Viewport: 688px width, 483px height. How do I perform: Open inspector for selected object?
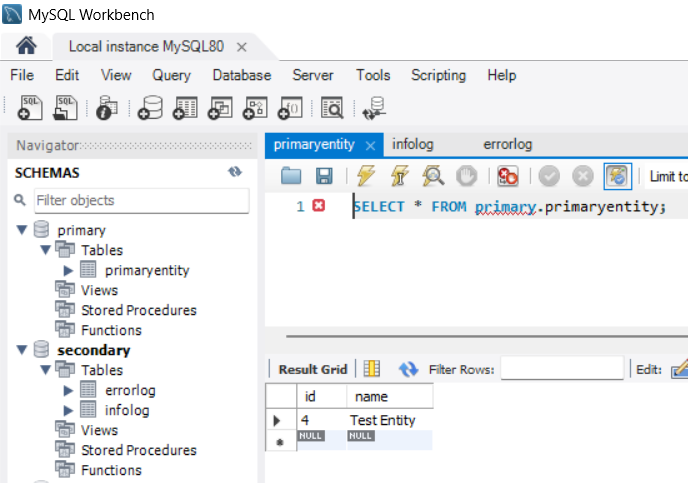(107, 108)
